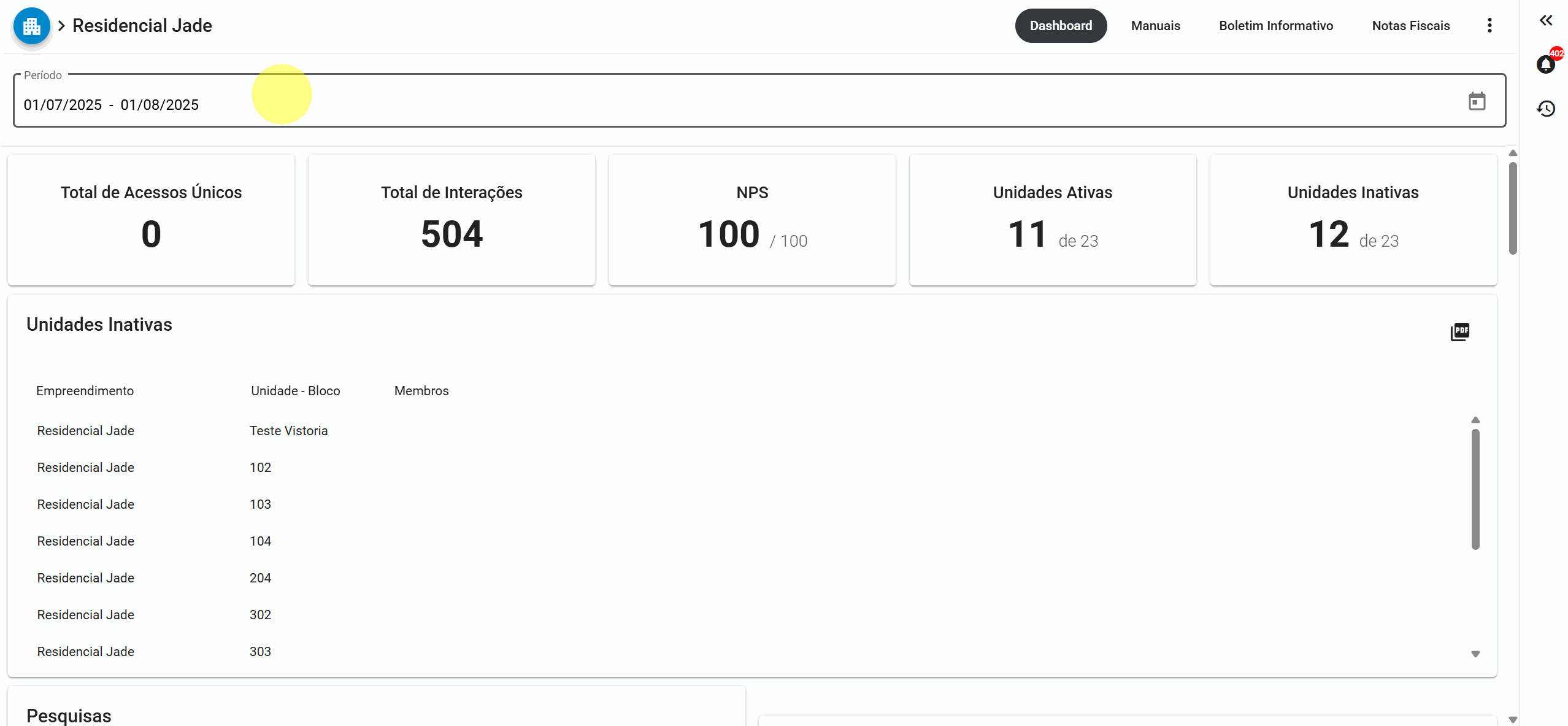Screen dimensions: 1568x726
Task: Click the breadcrumb chevron before Residencial Jade
Action: [61, 26]
